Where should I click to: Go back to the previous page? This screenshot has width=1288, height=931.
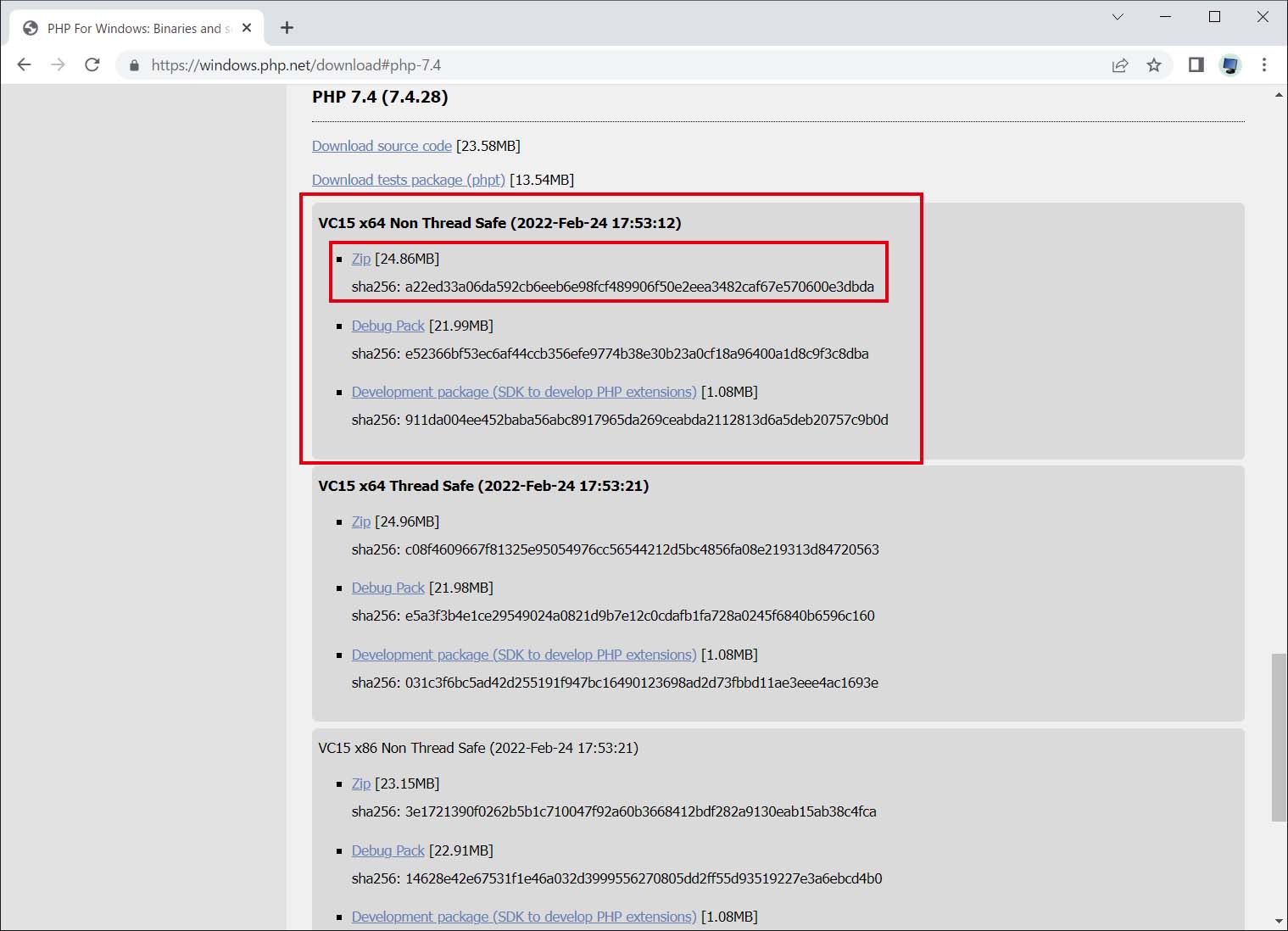24,65
